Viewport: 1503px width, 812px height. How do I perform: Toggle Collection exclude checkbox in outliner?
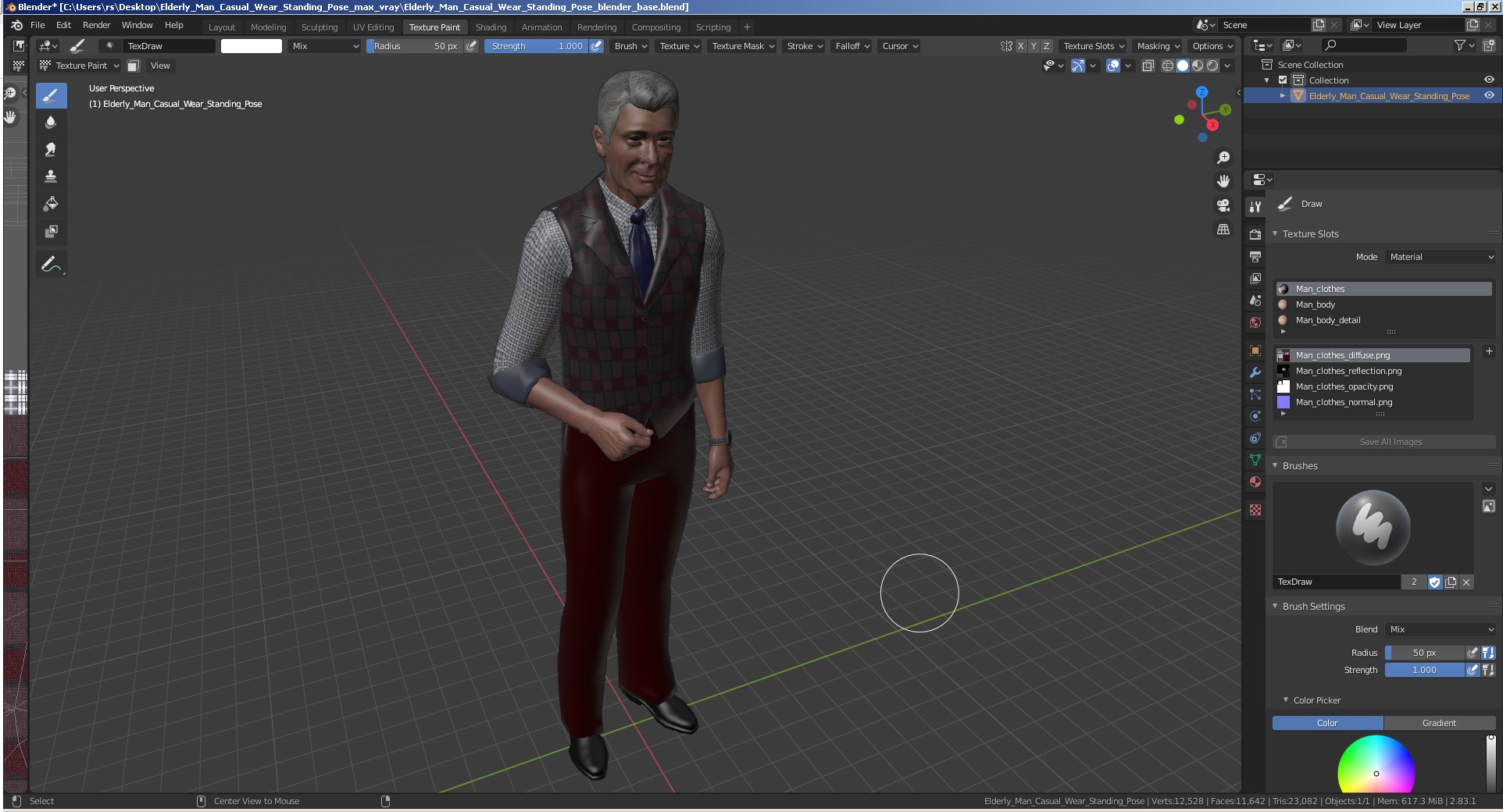point(1282,80)
